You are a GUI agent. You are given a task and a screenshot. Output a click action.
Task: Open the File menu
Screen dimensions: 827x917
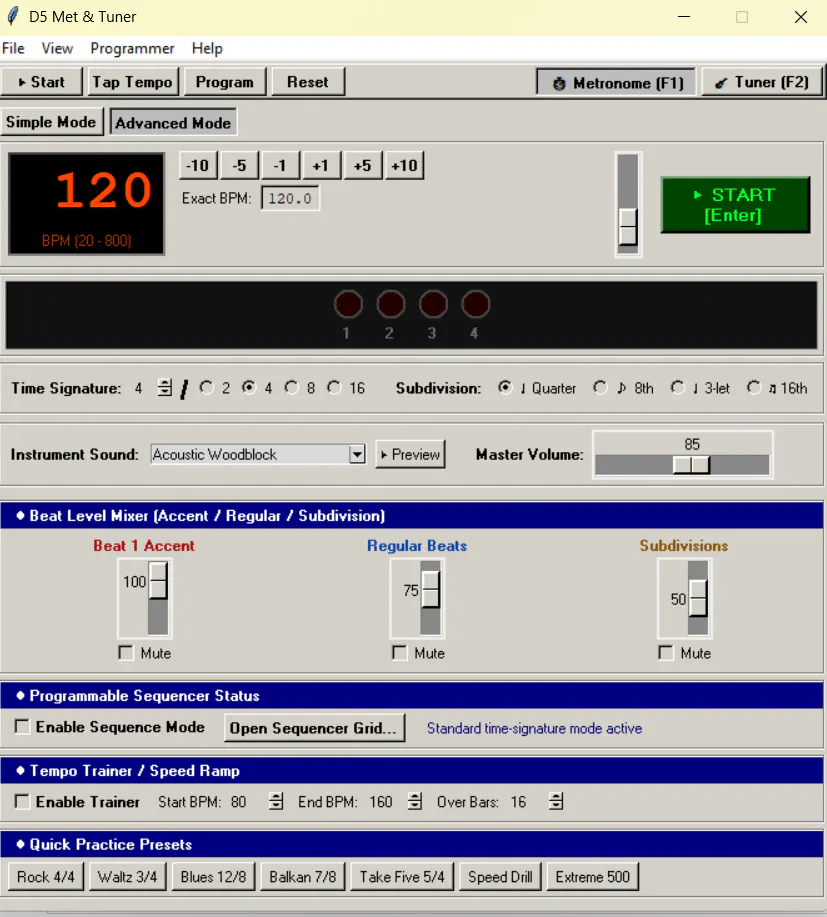(x=13, y=49)
